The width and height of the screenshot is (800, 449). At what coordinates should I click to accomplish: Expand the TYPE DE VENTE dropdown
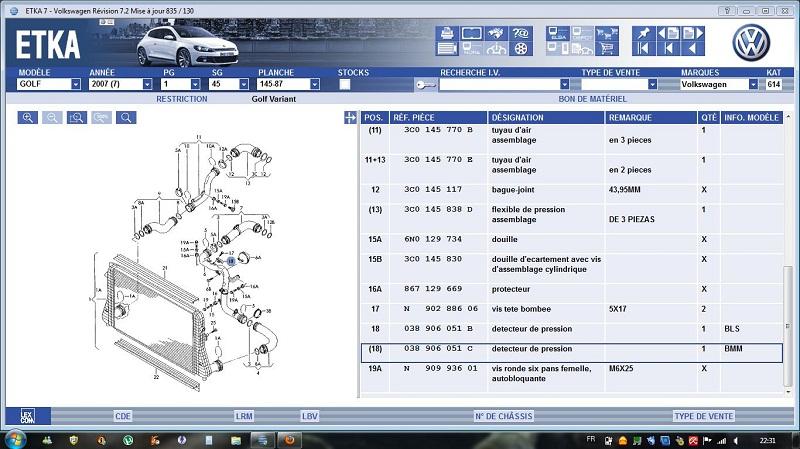pyautogui.click(x=652, y=84)
